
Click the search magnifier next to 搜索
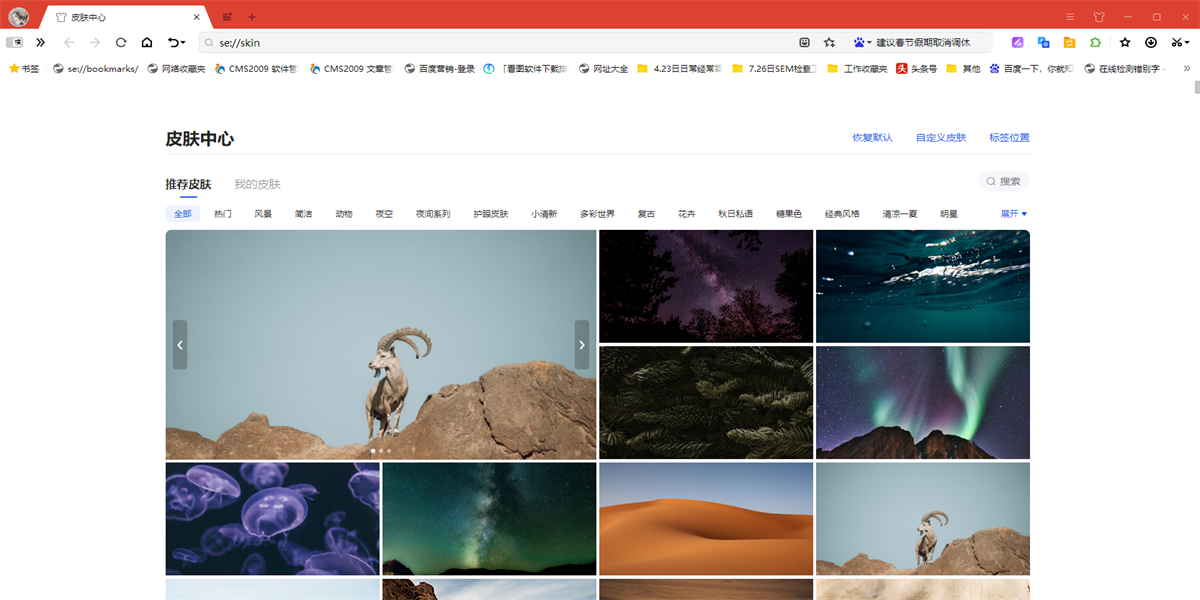989,181
